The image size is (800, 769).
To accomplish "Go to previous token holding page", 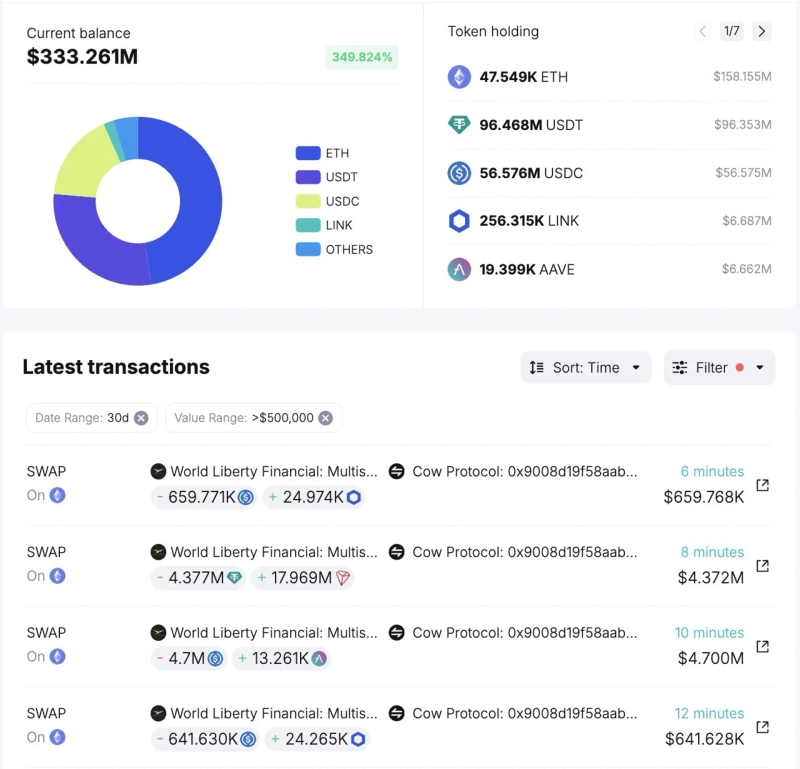I will [703, 31].
